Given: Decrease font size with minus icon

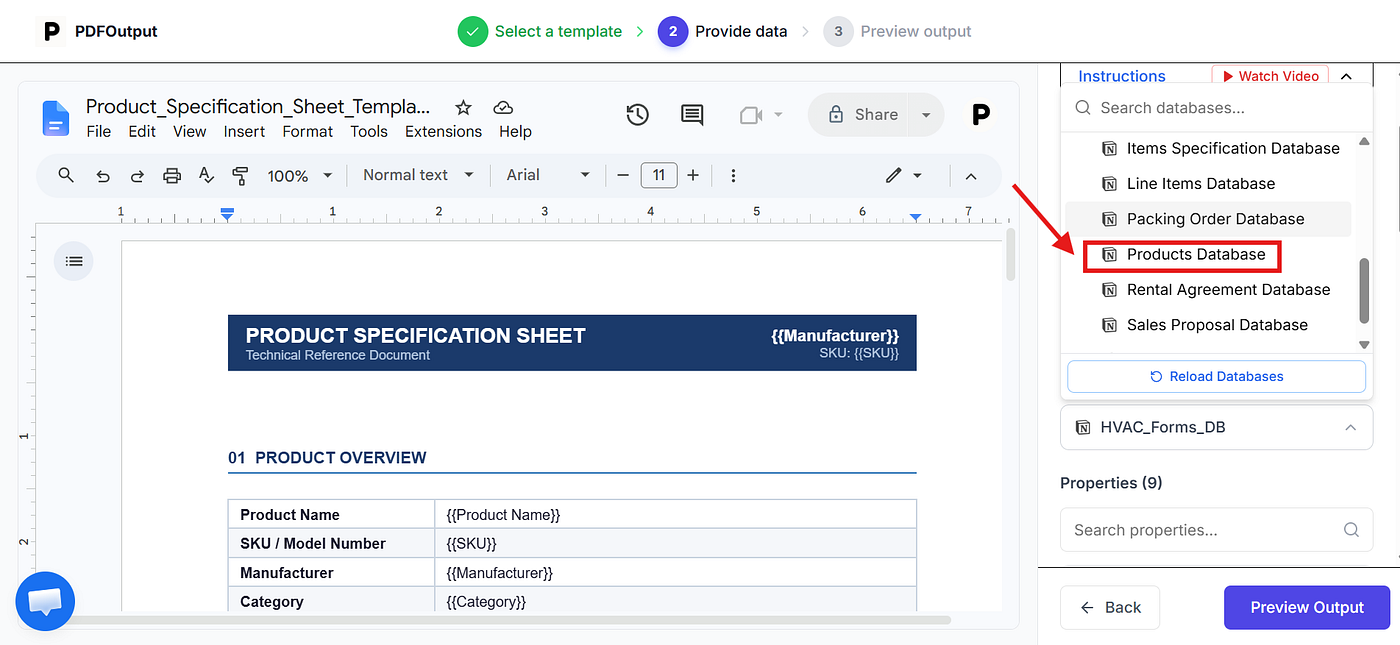Looking at the screenshot, I should [x=623, y=175].
